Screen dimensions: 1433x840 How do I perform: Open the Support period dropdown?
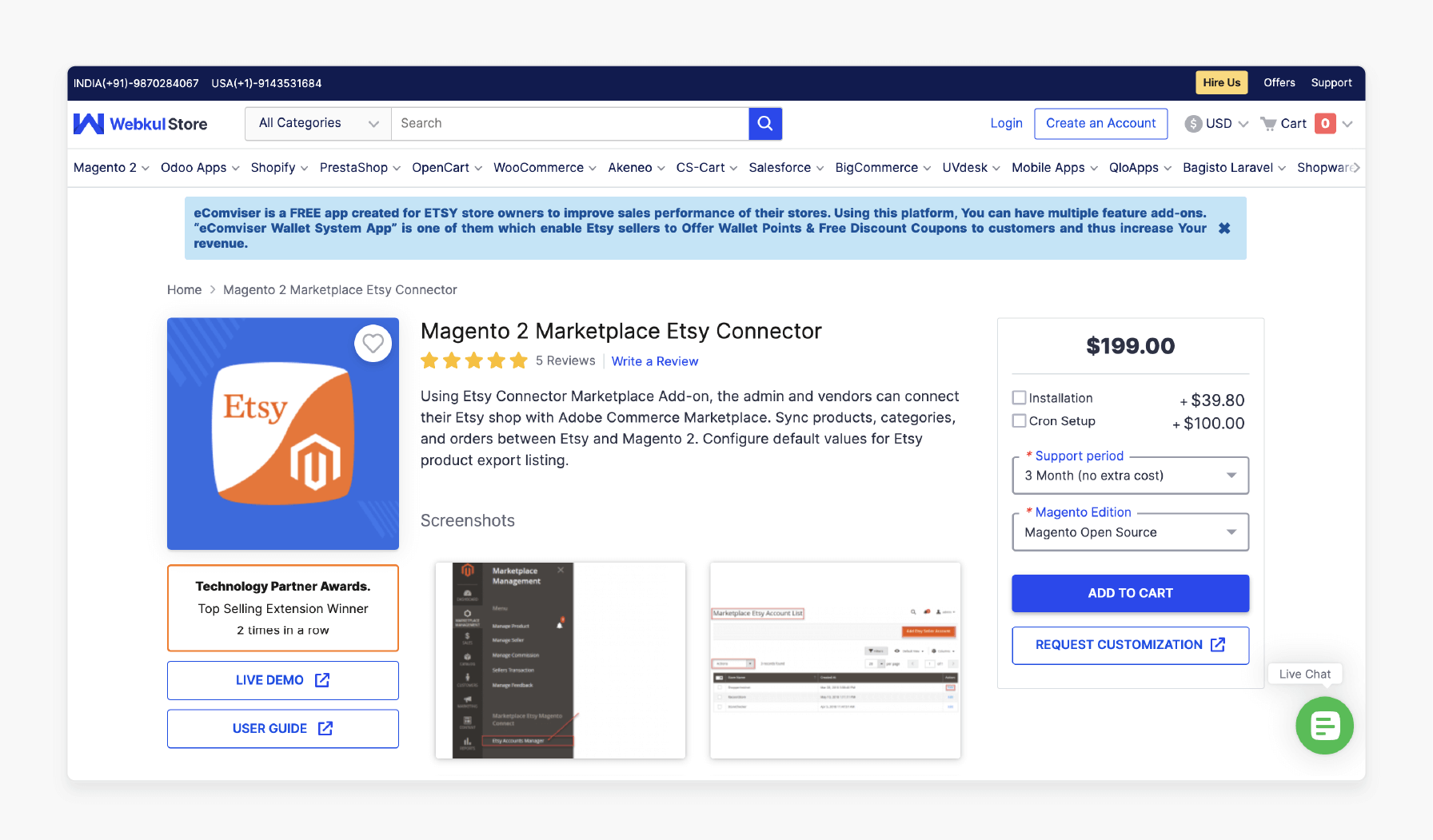click(1131, 476)
